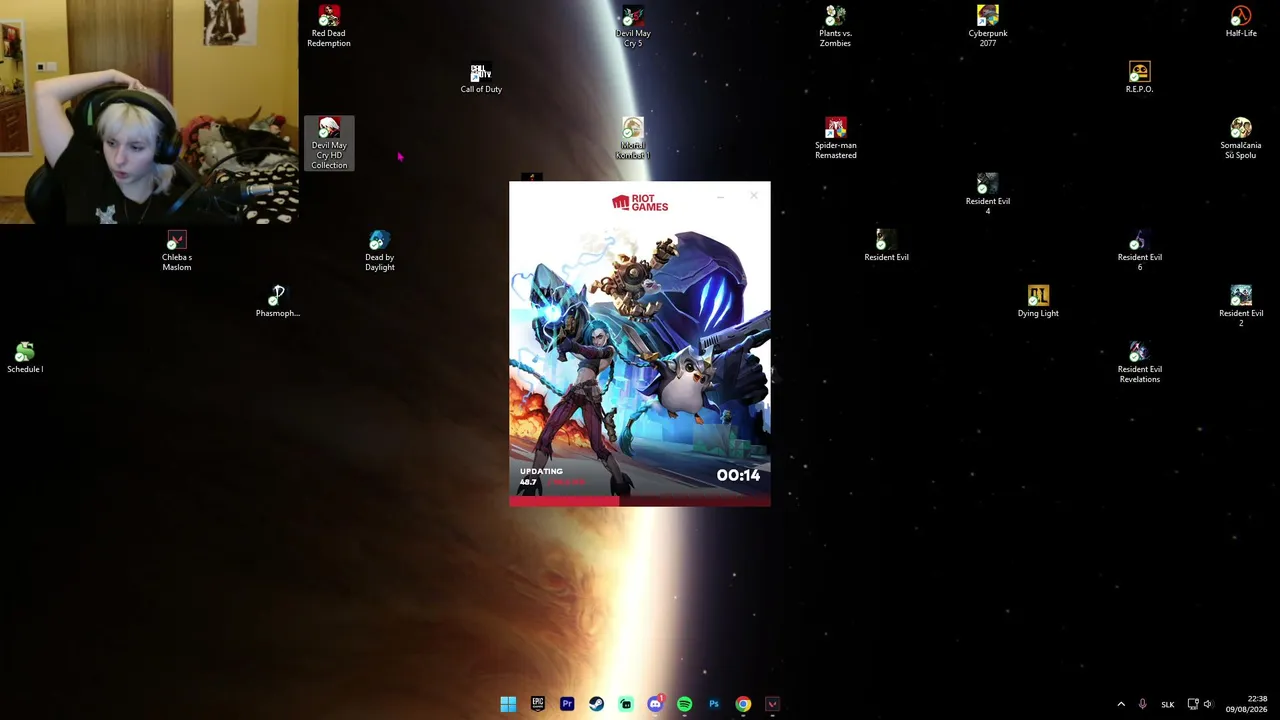Select the Half-Life desktop icon
The width and height of the screenshot is (1280, 720).
pos(1241,21)
